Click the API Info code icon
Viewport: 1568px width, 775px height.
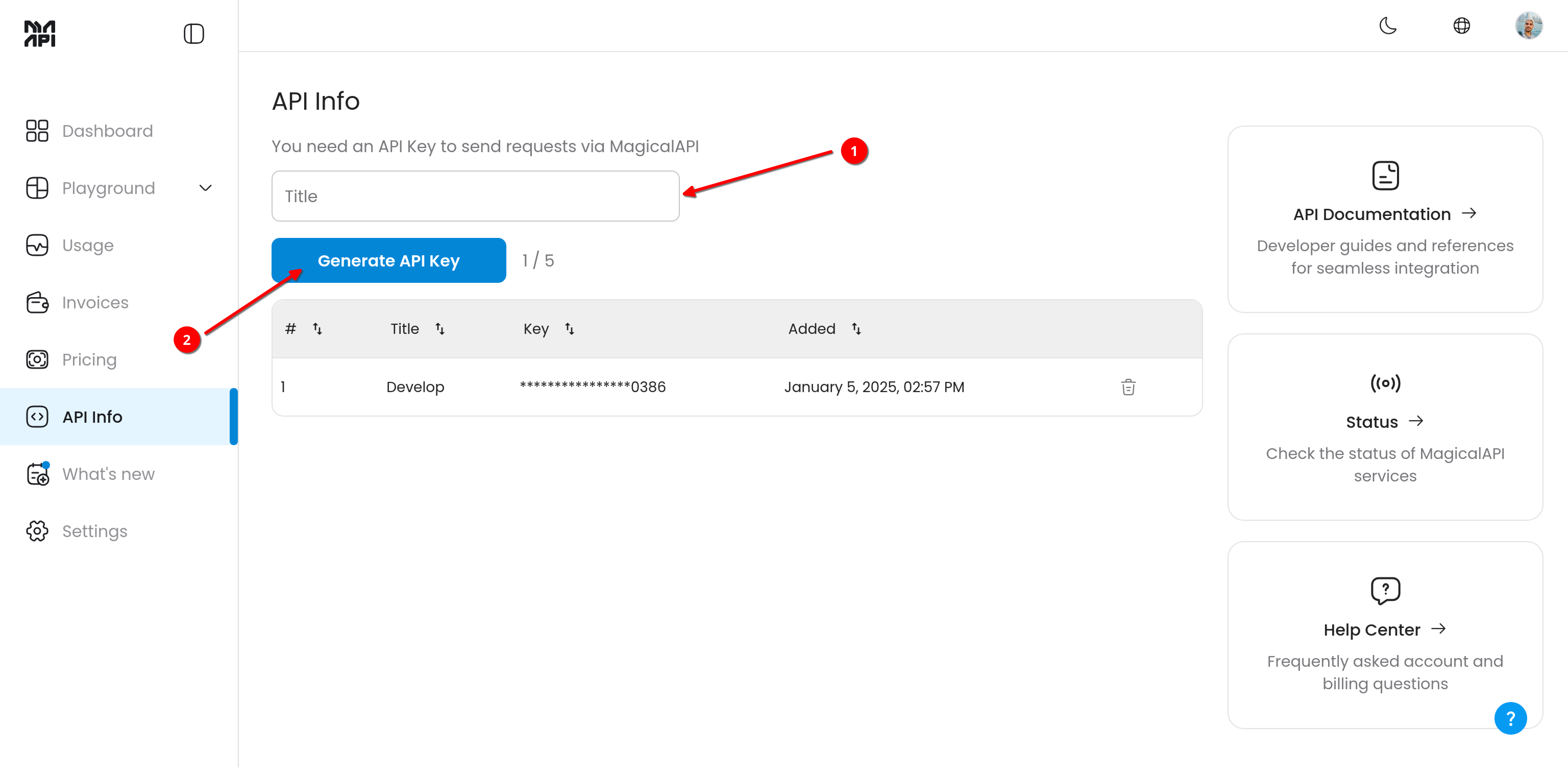click(x=37, y=417)
